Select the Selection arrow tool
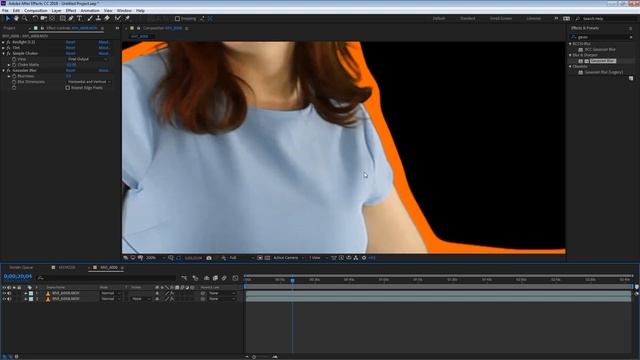Image resolution: width=640 pixels, height=360 pixels. click(7, 18)
